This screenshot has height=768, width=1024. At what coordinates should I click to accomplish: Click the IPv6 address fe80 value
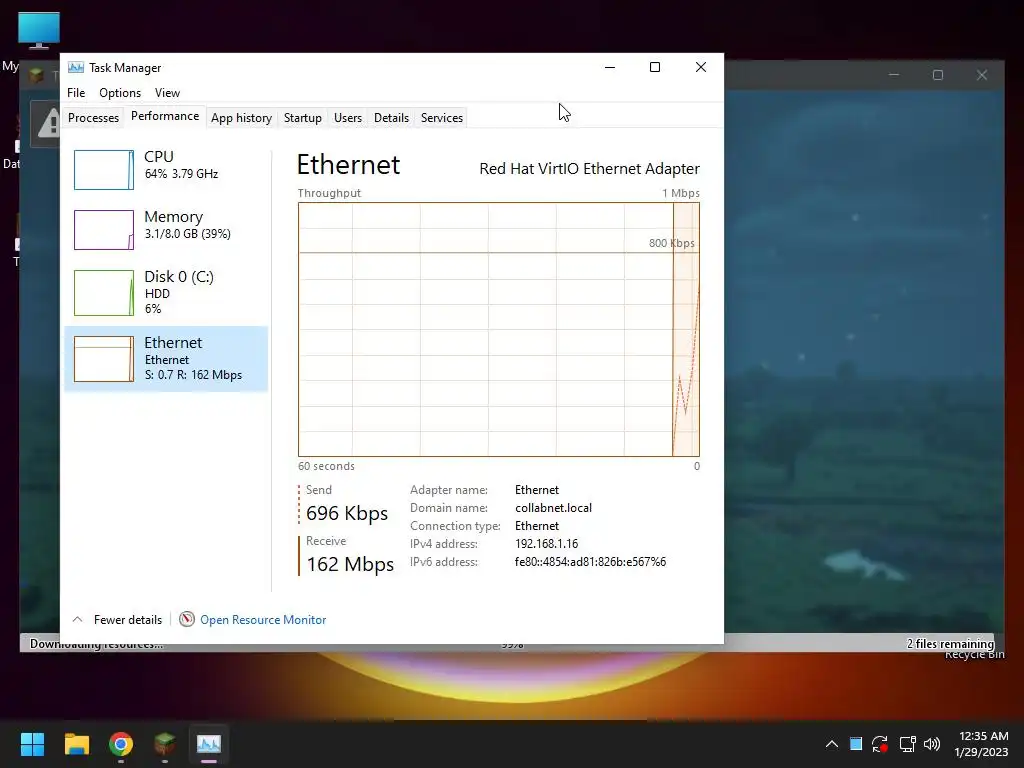590,562
